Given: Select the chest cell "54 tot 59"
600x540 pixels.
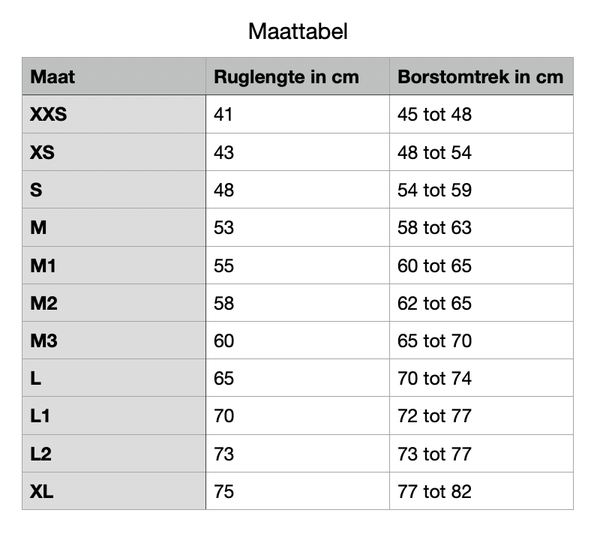Looking at the screenshot, I should [x=434, y=190].
